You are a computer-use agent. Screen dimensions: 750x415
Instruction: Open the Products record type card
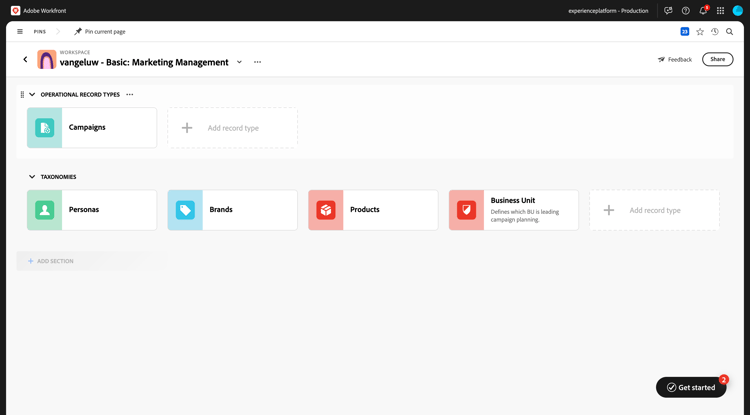coord(373,210)
